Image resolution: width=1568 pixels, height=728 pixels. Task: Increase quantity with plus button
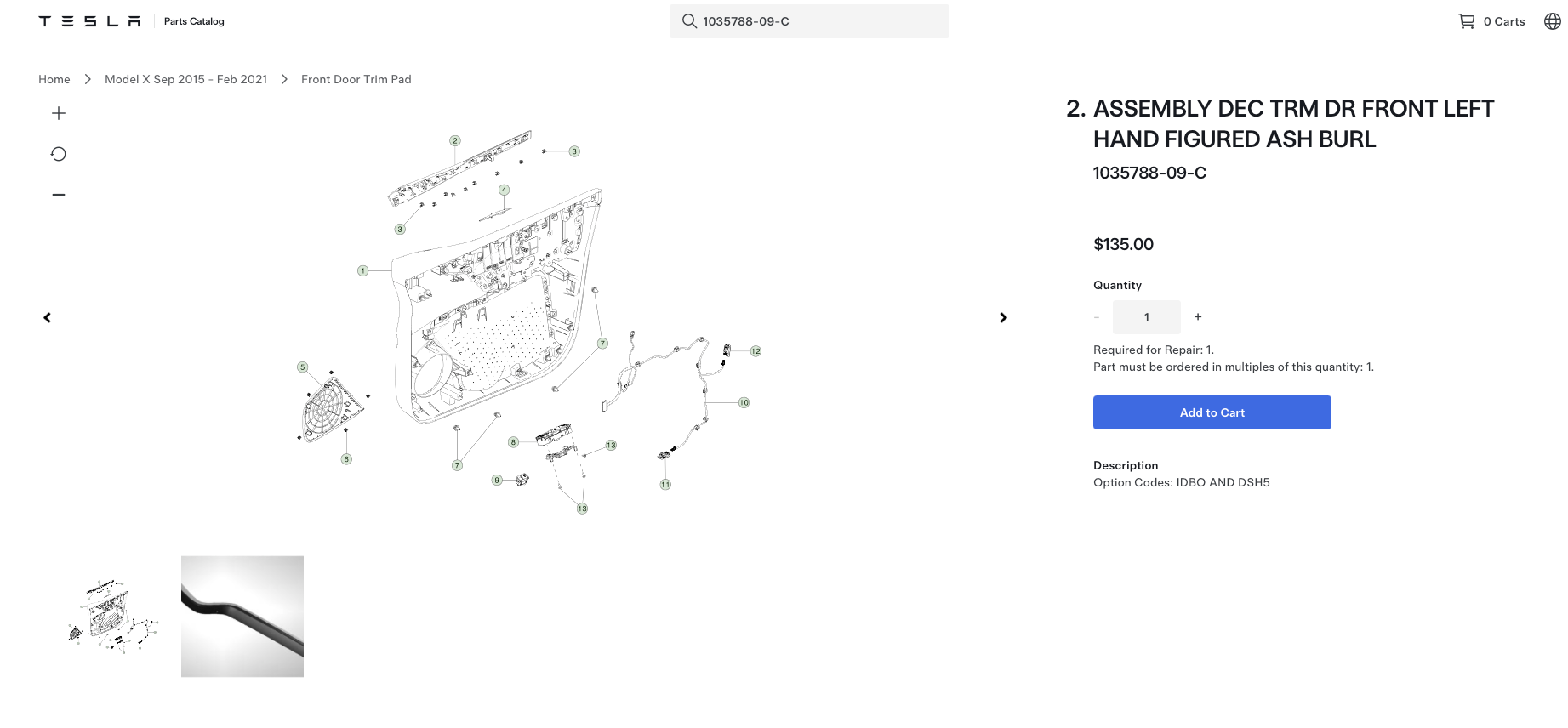coord(1198,316)
